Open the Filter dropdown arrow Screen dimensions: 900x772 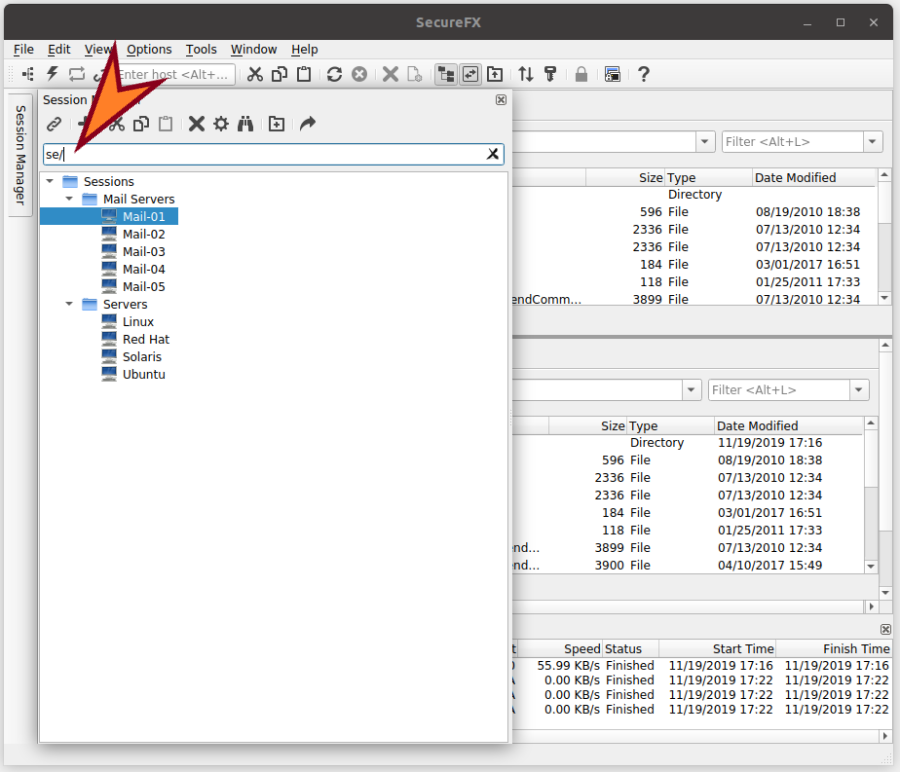coord(872,141)
